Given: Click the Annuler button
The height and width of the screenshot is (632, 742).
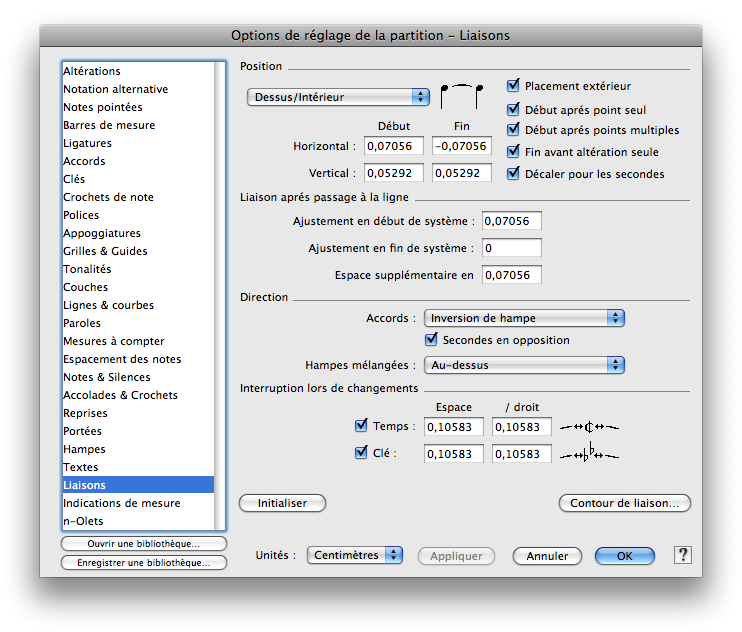Looking at the screenshot, I should (547, 556).
